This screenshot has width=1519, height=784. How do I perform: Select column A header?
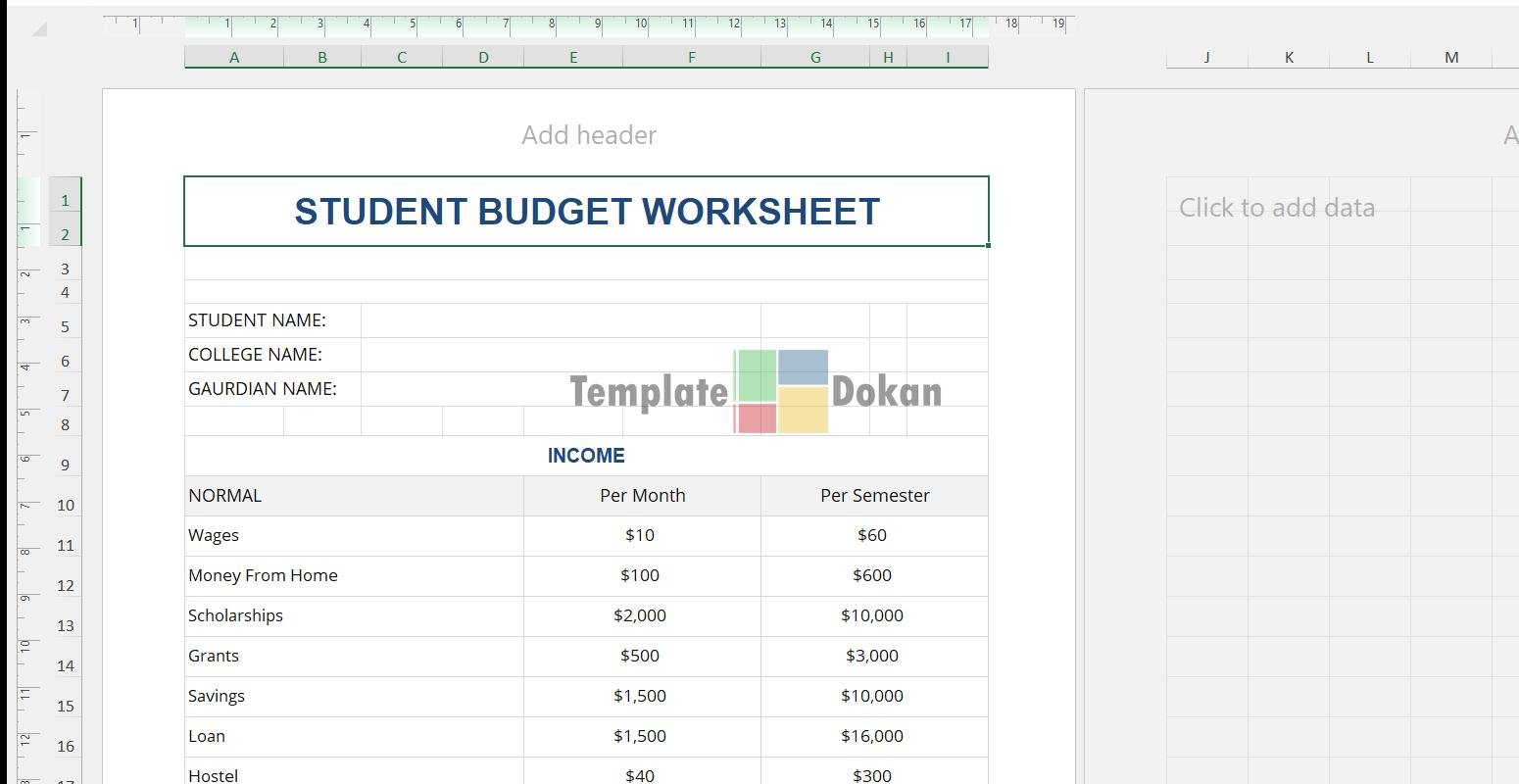[234, 58]
